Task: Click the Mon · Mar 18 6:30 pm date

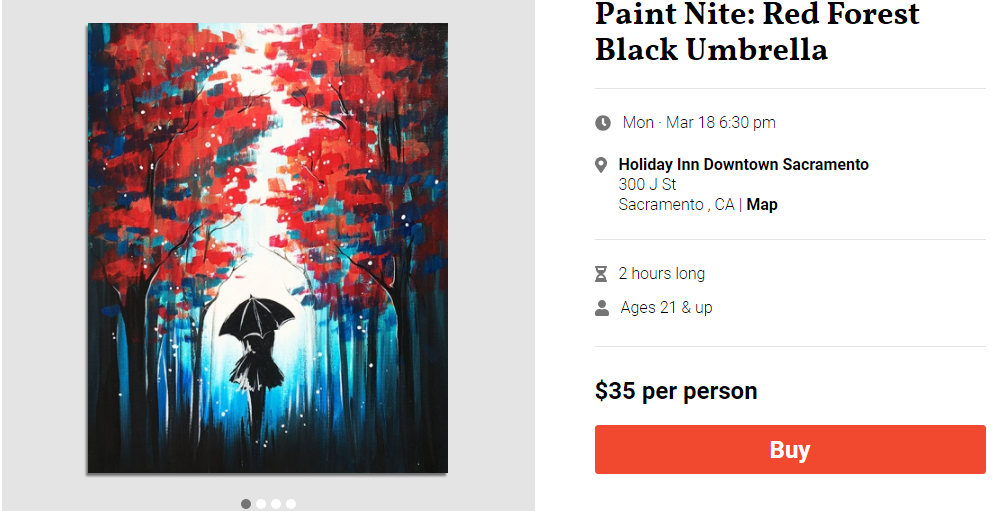Action: coord(699,123)
